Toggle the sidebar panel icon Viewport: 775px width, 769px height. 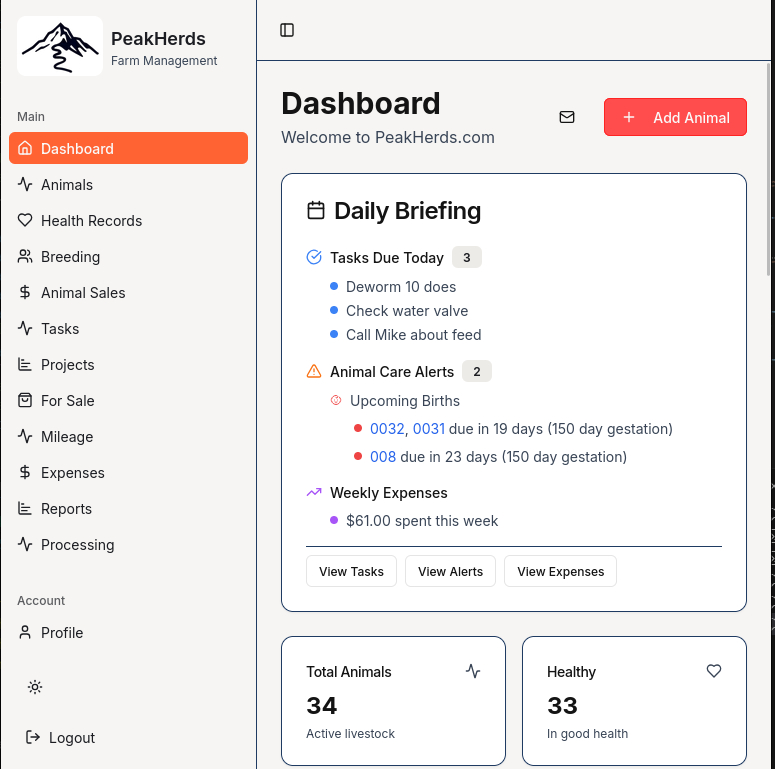(287, 30)
